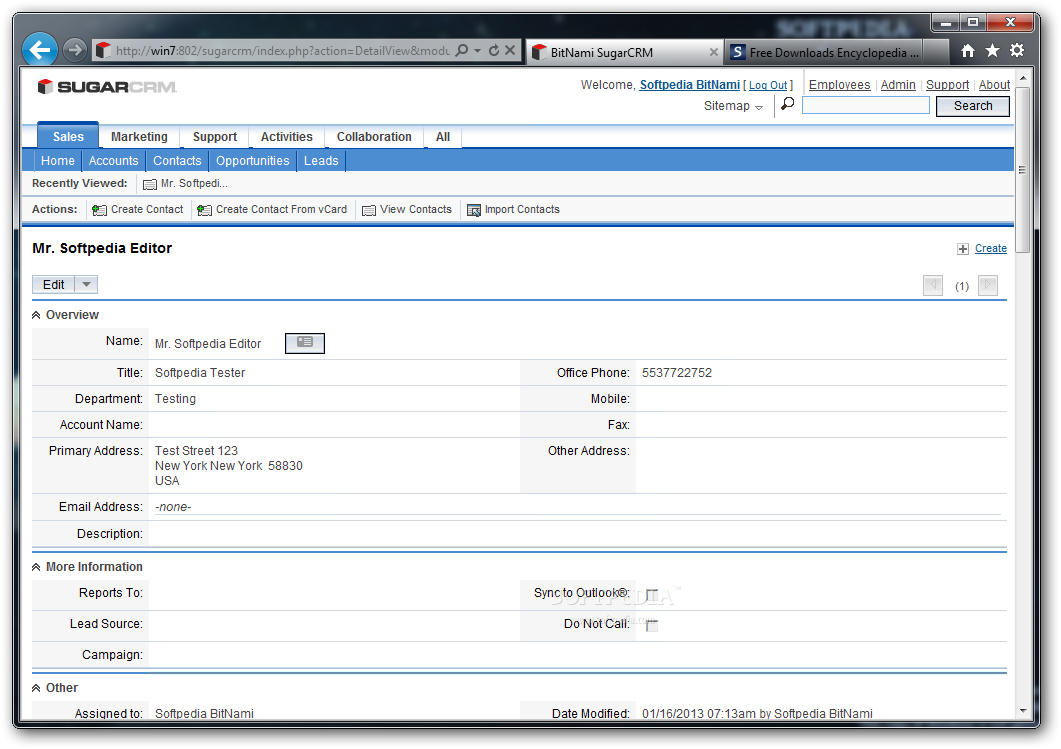
Task: Toggle the Sync to Outlook checkbox
Action: point(652,595)
